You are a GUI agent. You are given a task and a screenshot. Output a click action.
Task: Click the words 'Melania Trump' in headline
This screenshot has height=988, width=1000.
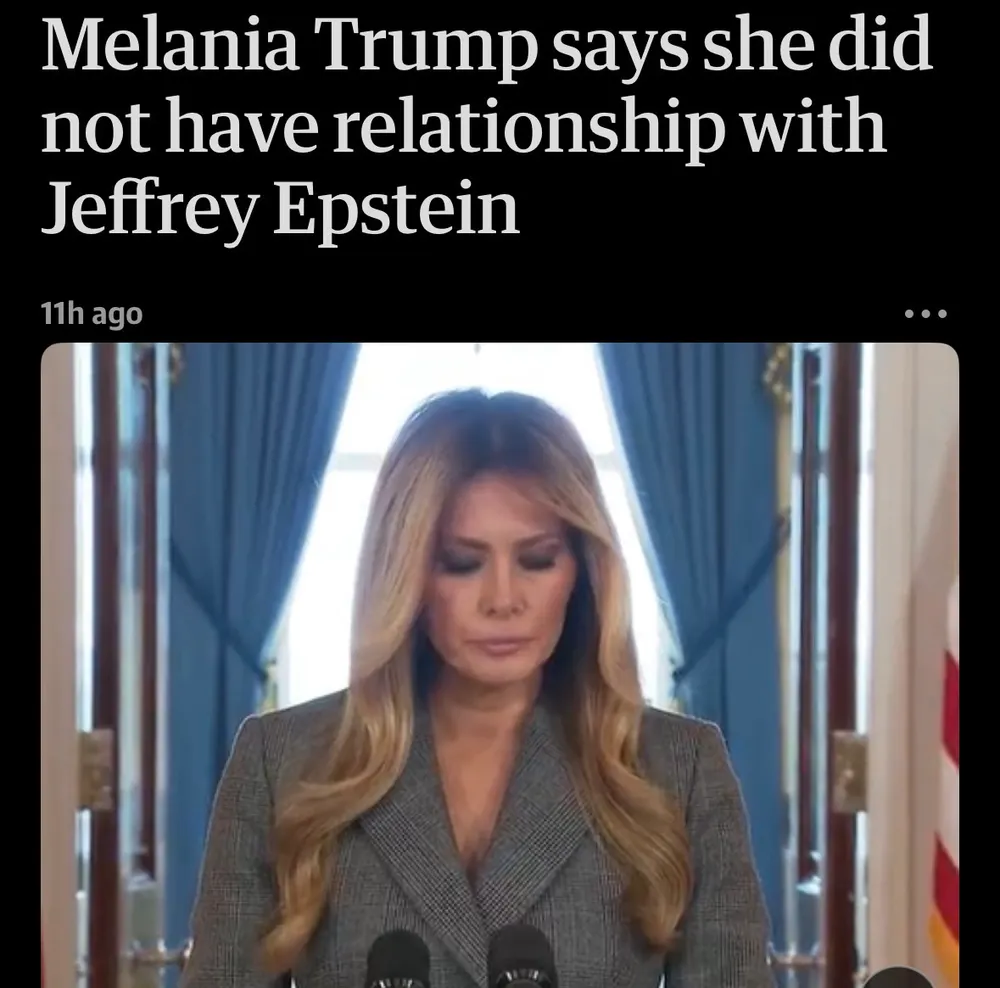(286, 43)
